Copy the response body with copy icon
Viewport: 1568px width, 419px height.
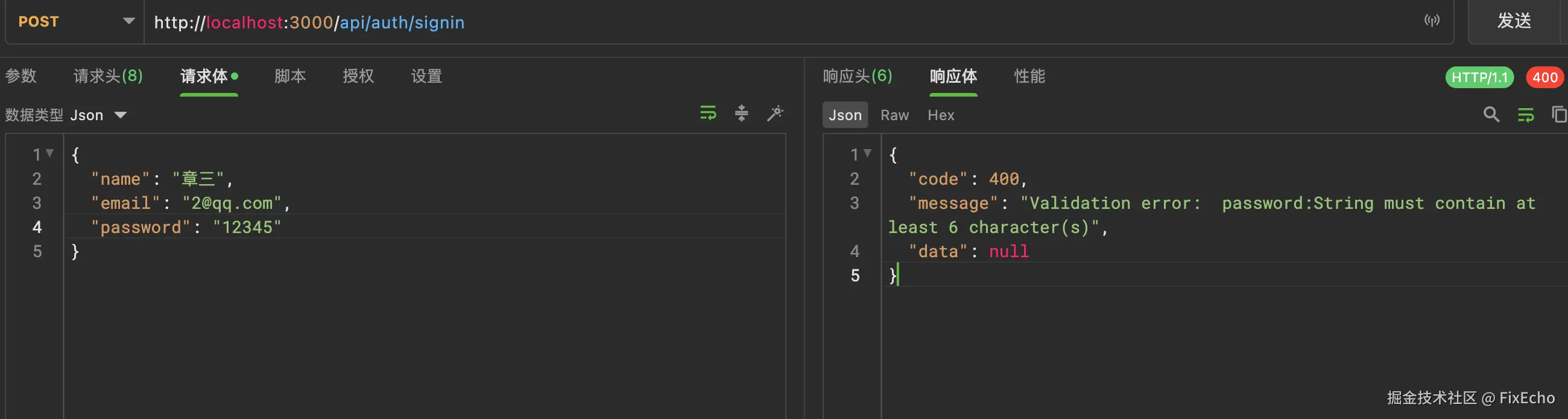click(x=1558, y=115)
